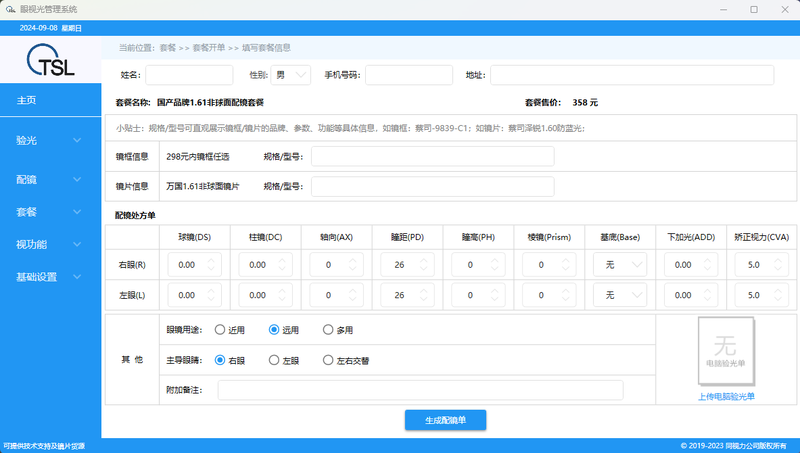This screenshot has height=453, width=800.
Task: Increase right eye 棱镜(Prism) value
Action: click(x=565, y=261)
